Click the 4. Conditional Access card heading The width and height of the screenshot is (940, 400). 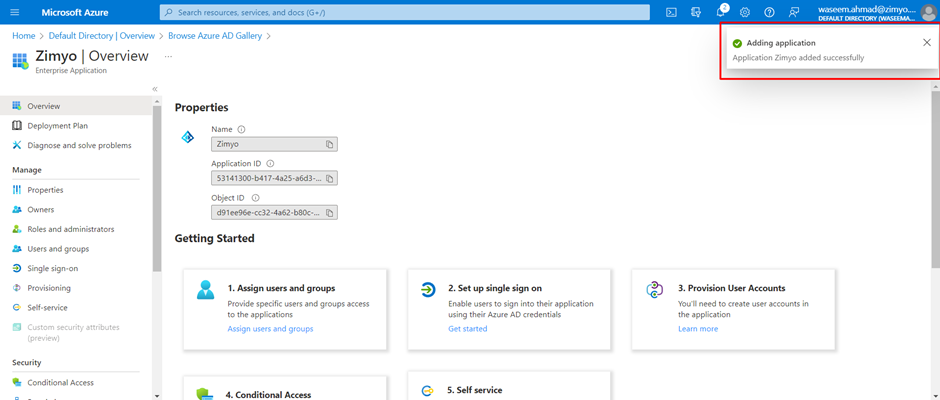[268, 395]
